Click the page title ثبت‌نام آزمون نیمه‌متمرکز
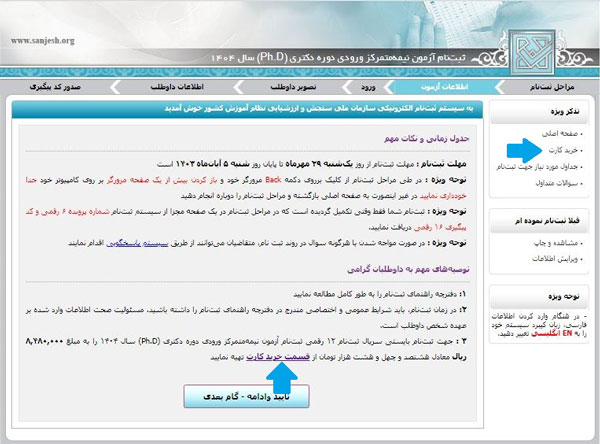The height and width of the screenshot is (444, 600). (x=338, y=58)
